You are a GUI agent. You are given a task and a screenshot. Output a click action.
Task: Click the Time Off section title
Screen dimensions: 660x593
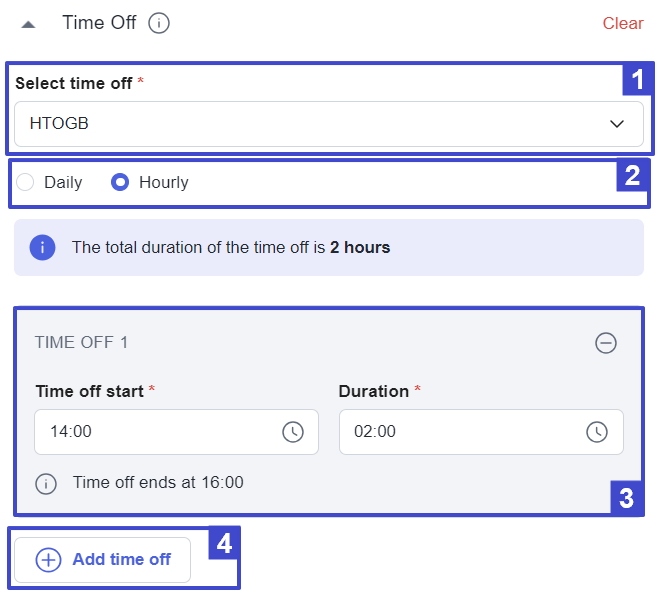pyautogui.click(x=99, y=23)
